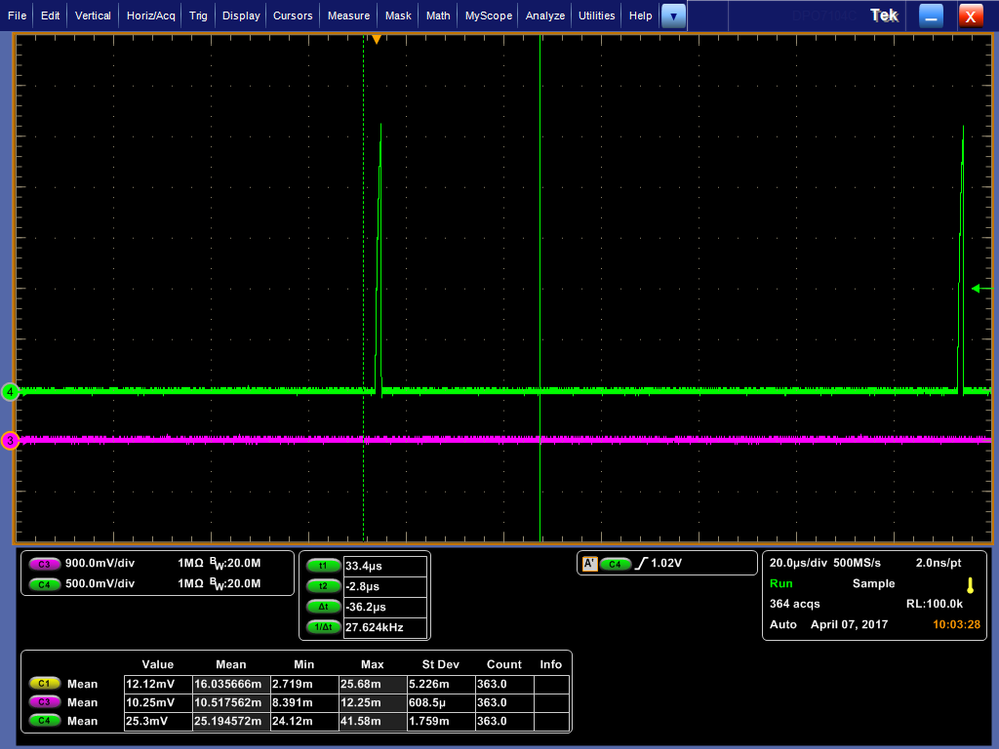Click the 1.02V trigger level readout

(666, 563)
